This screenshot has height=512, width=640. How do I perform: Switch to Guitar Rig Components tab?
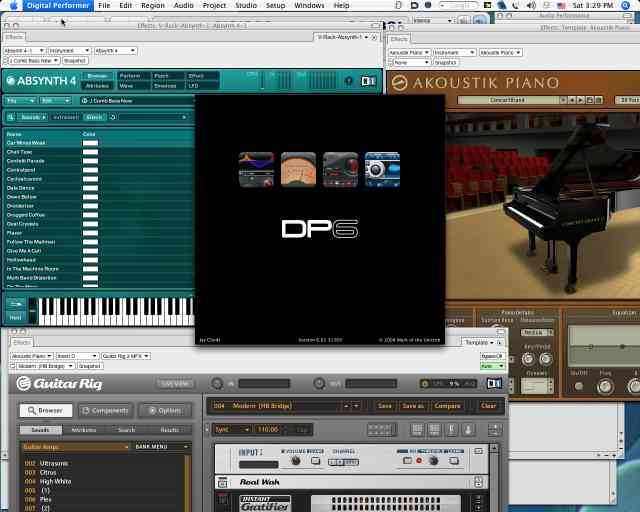point(105,411)
